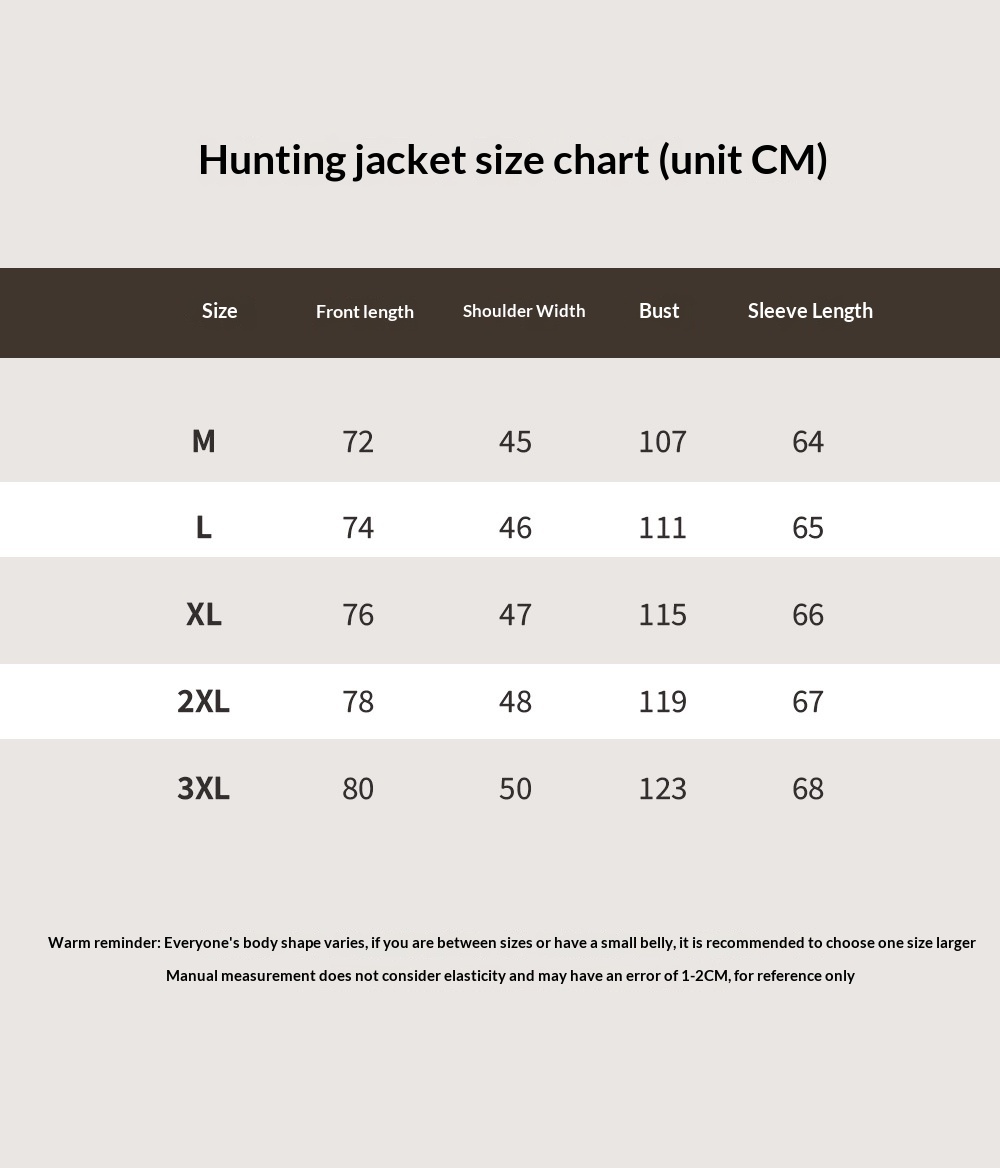The width and height of the screenshot is (1000, 1168).
Task: Click the Front length column header
Action: pos(364,312)
